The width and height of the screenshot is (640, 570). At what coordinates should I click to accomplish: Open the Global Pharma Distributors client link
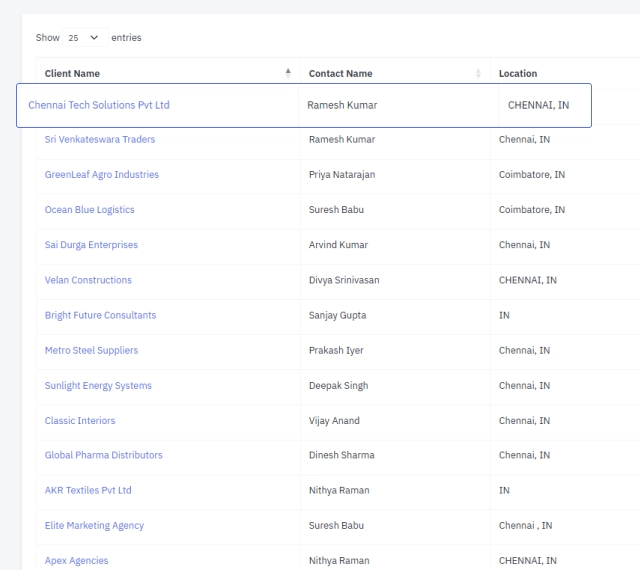[103, 455]
